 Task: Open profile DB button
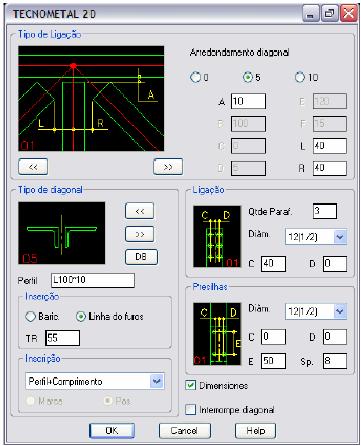coord(141,257)
